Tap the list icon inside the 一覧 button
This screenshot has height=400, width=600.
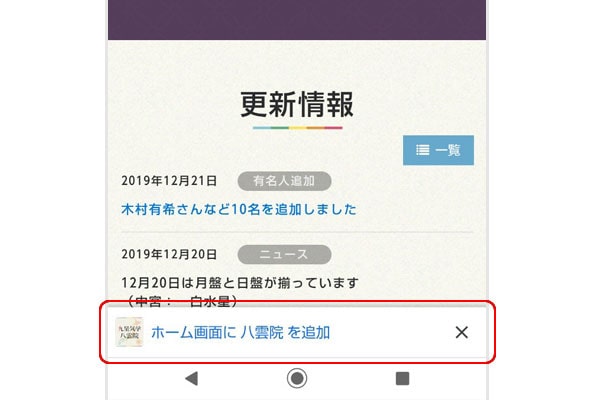[422, 150]
